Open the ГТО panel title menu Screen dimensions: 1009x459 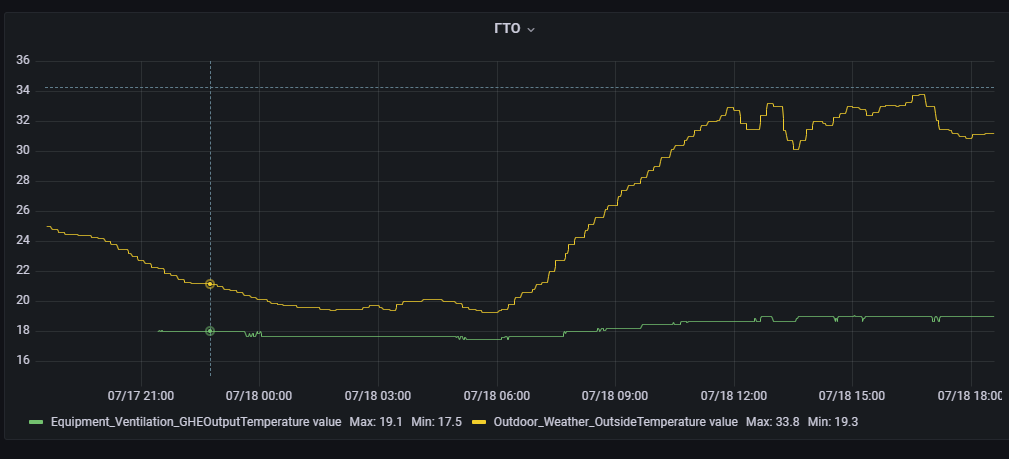point(507,29)
